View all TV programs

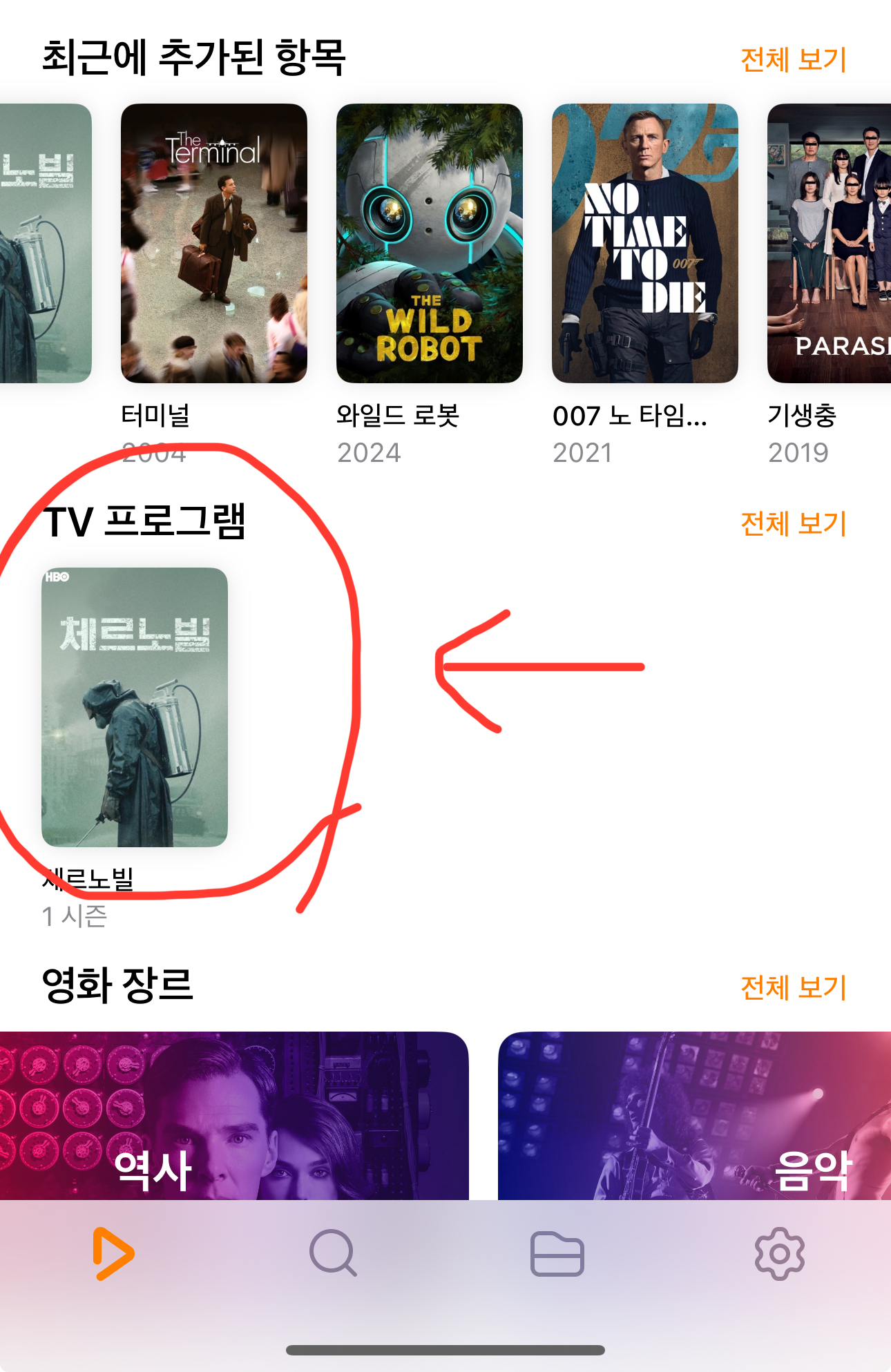click(794, 523)
